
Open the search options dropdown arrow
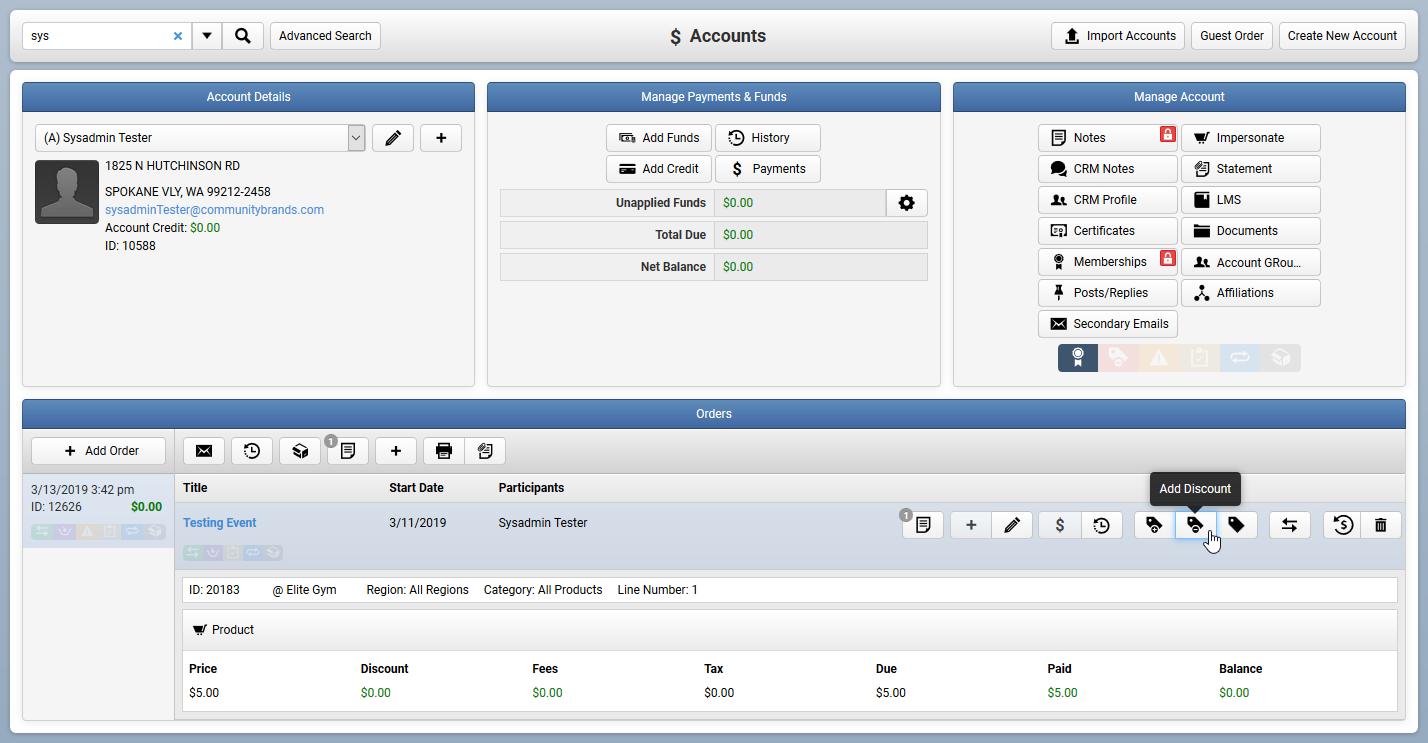pos(207,36)
